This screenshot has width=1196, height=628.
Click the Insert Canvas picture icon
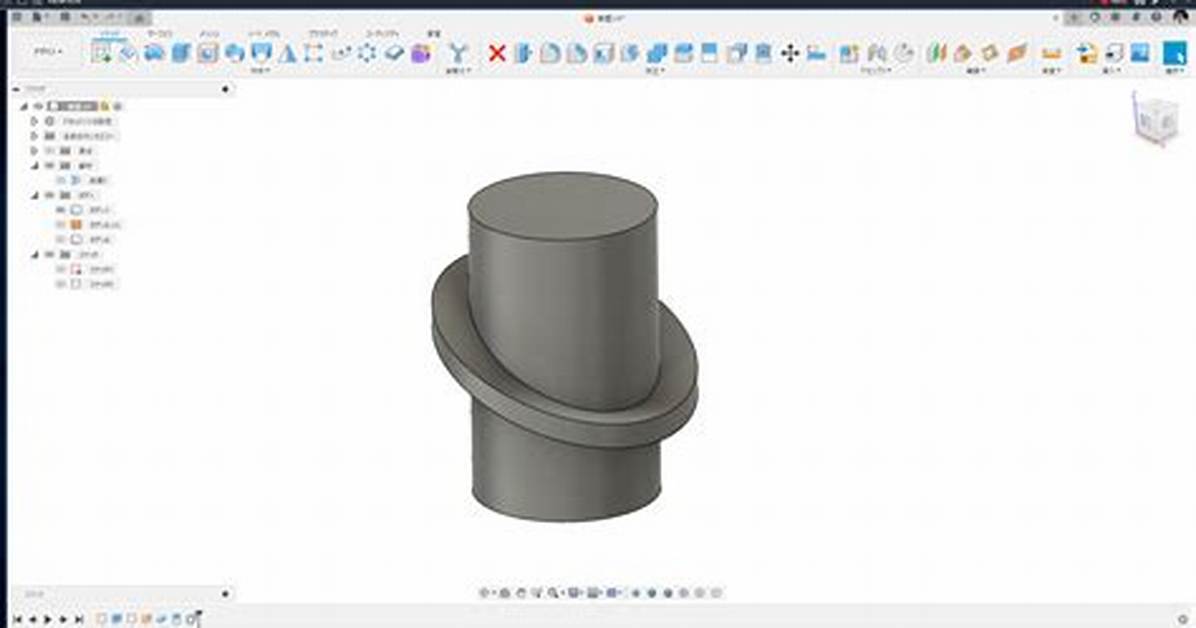tap(1140, 53)
